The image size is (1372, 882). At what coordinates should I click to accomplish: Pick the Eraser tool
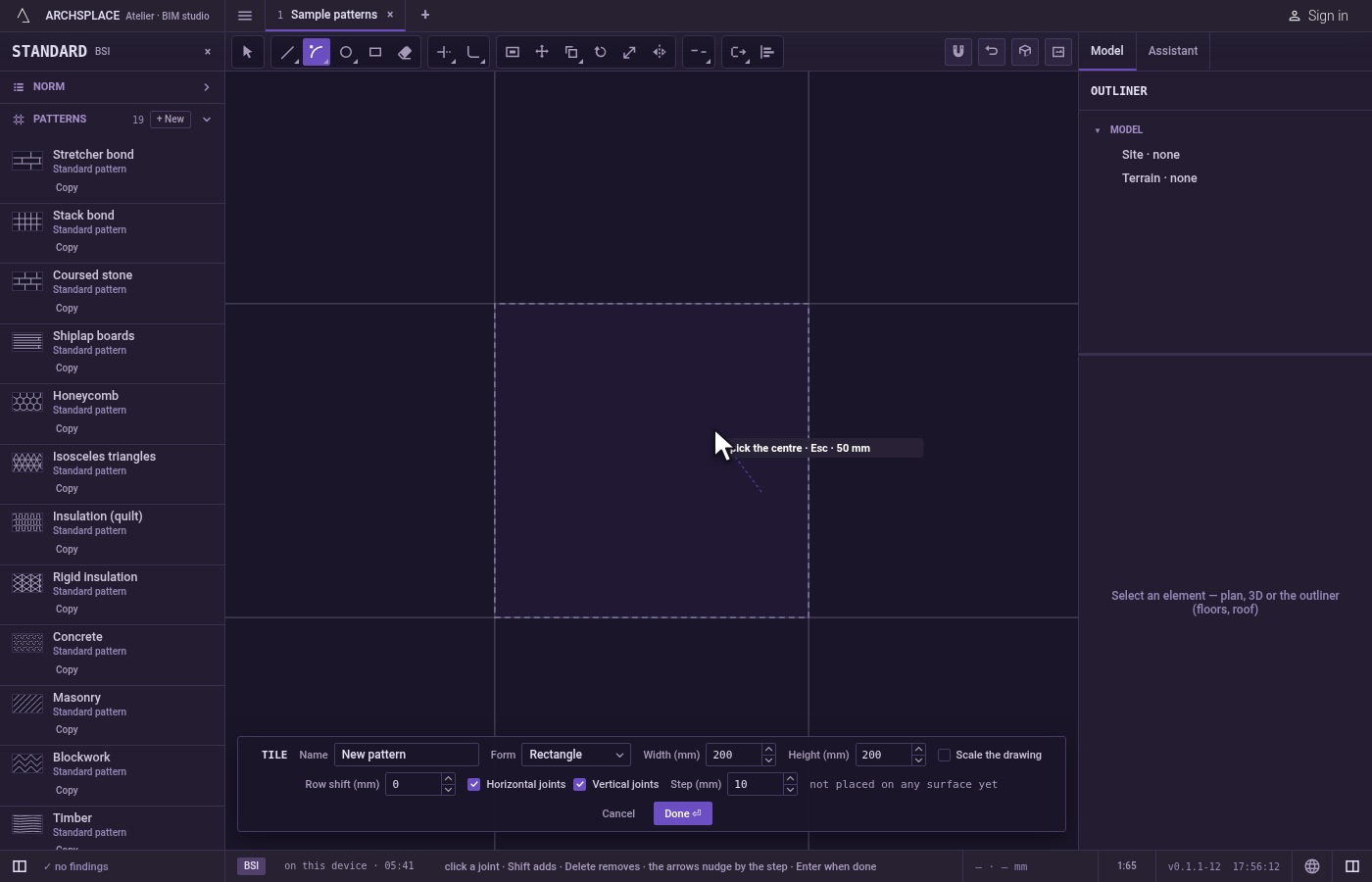(405, 52)
